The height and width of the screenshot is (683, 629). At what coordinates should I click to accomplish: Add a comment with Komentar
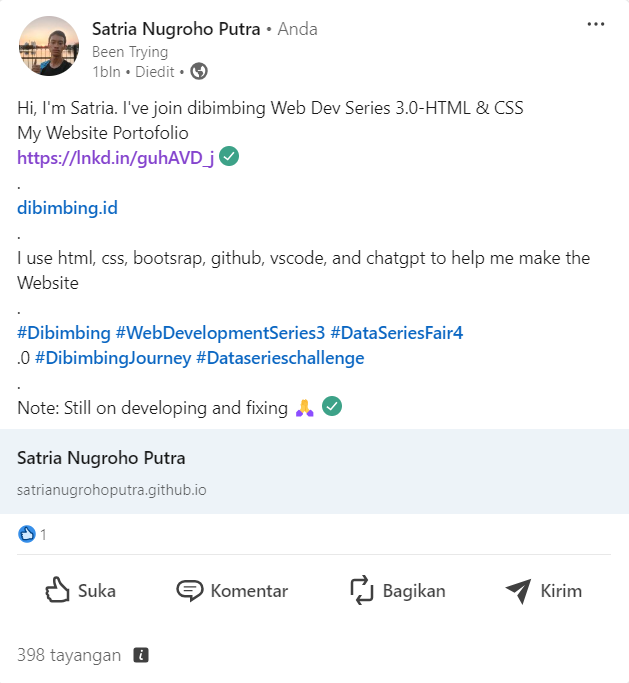pos(232,591)
